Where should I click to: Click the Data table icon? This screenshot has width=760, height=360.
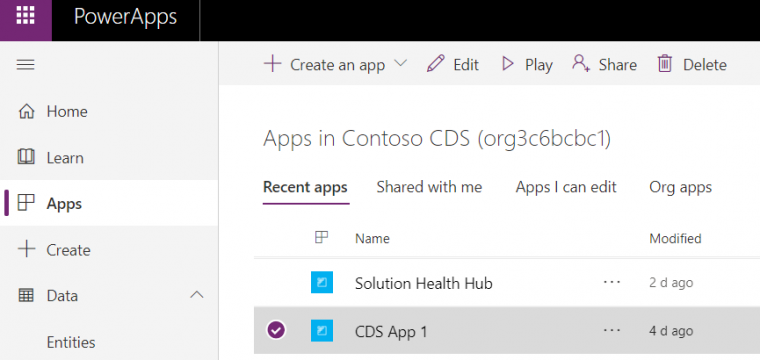[26, 296]
